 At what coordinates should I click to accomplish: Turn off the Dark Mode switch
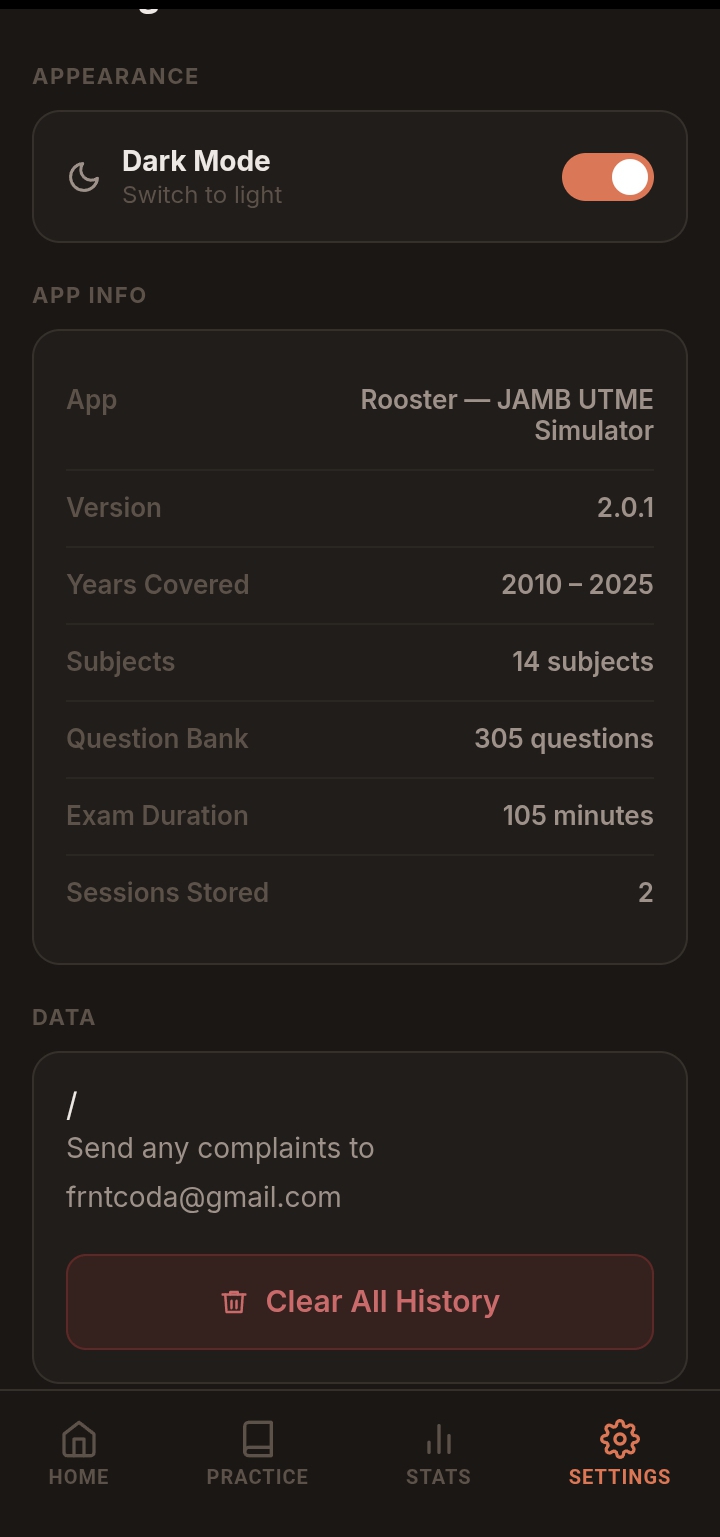point(607,177)
